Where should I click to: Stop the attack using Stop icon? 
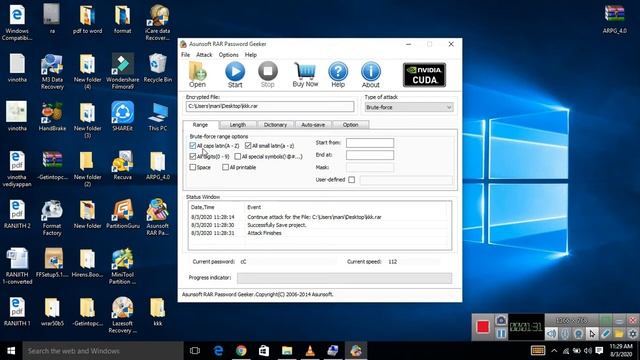(268, 75)
